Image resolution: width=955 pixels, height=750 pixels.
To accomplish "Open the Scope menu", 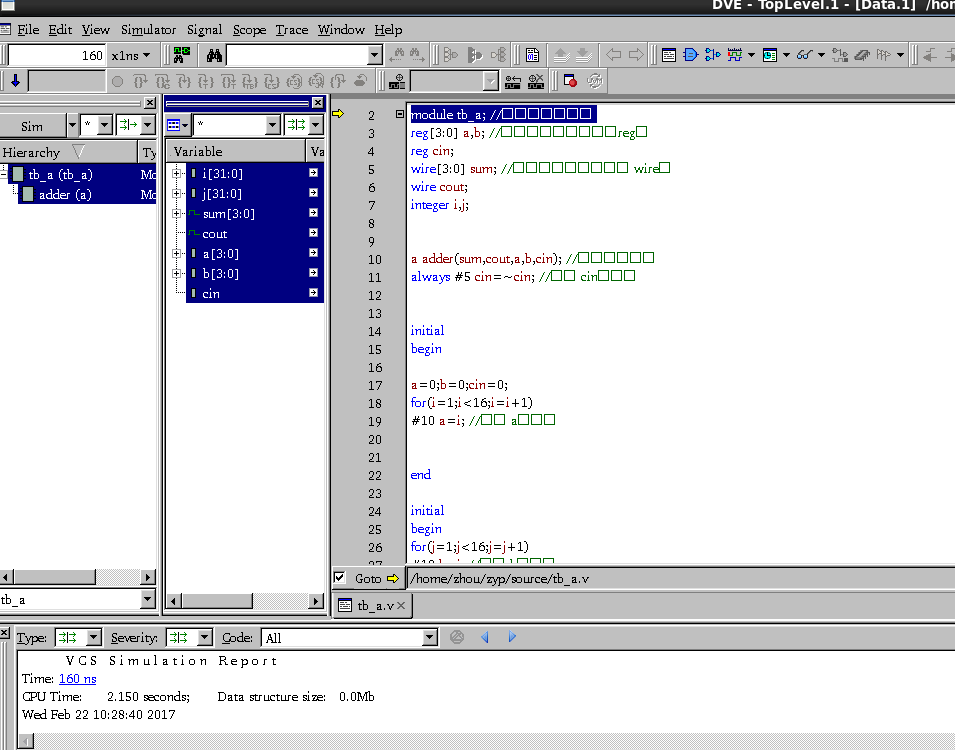I will coord(249,30).
